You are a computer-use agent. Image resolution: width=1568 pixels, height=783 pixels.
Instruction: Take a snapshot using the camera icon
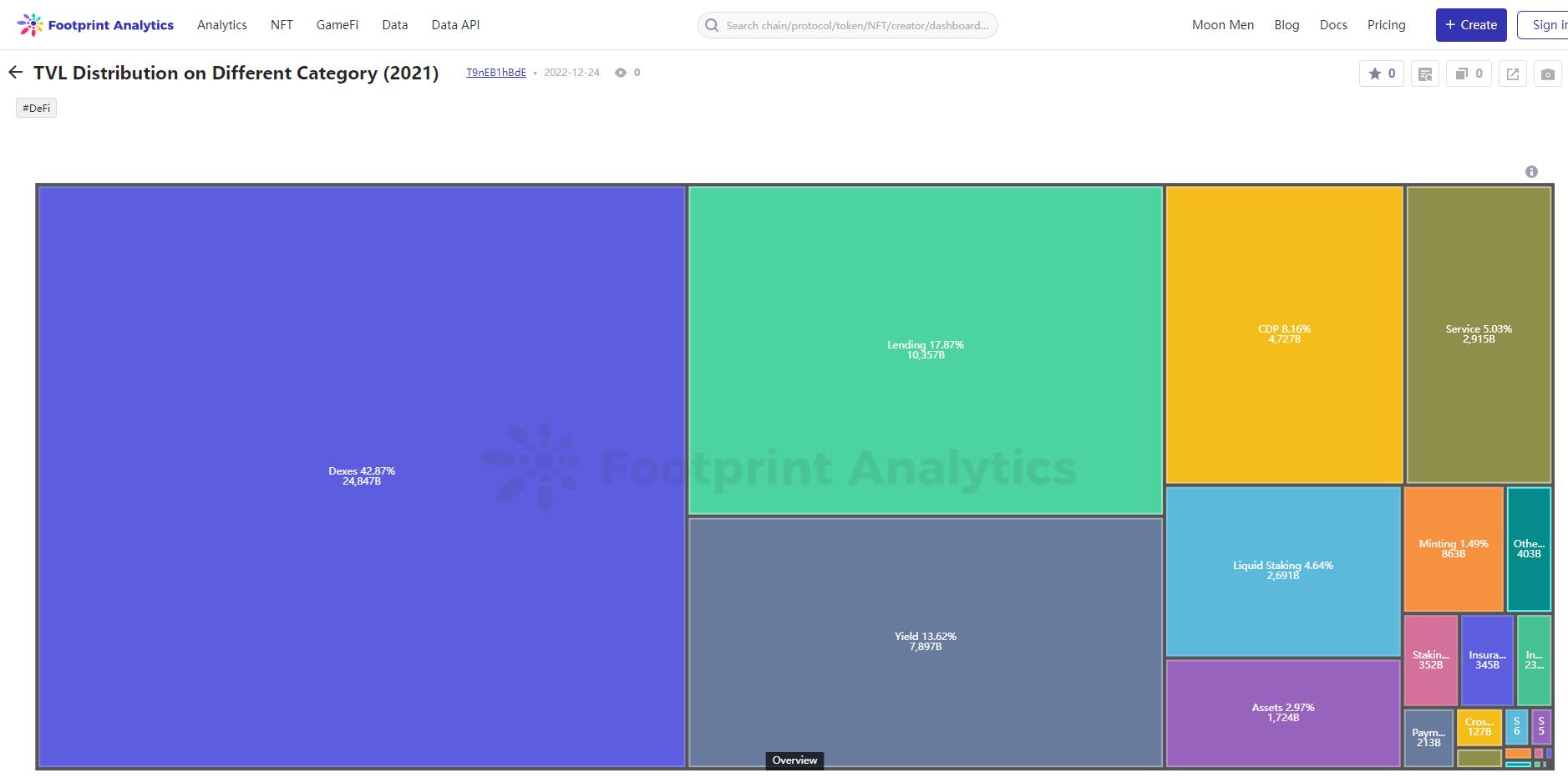1547,74
